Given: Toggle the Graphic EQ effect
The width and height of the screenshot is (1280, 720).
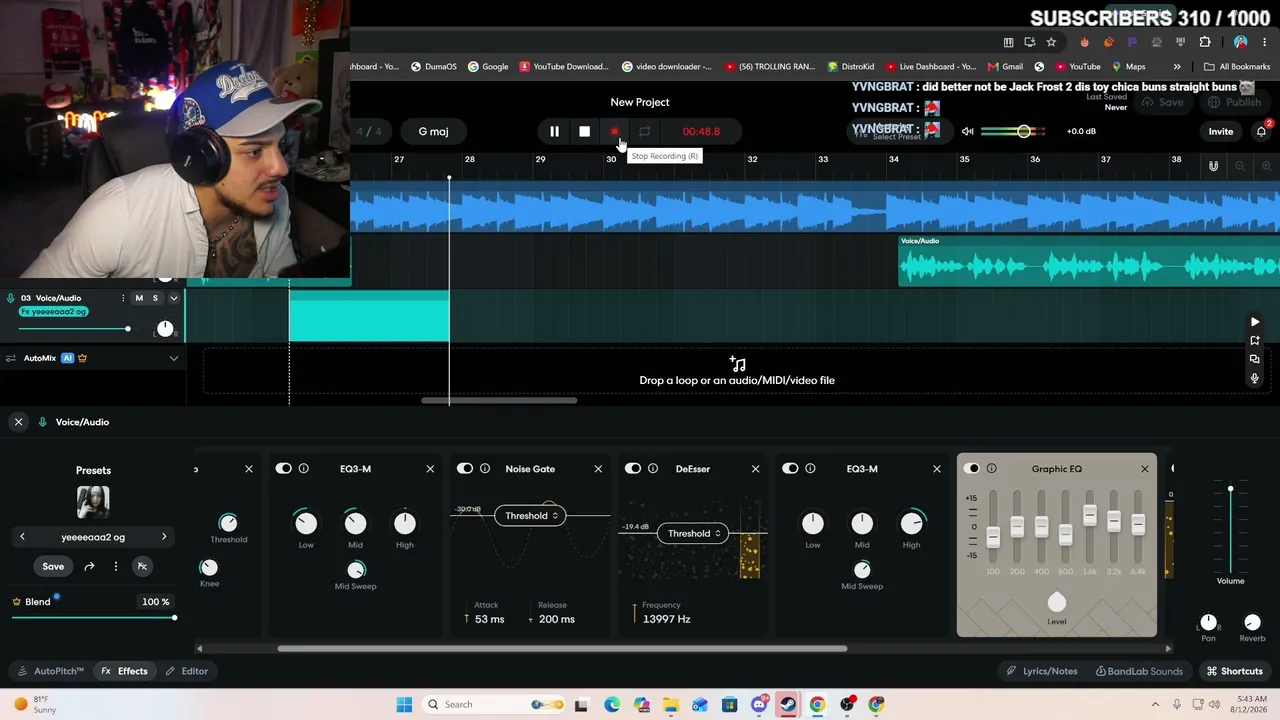Looking at the screenshot, I should (x=972, y=468).
